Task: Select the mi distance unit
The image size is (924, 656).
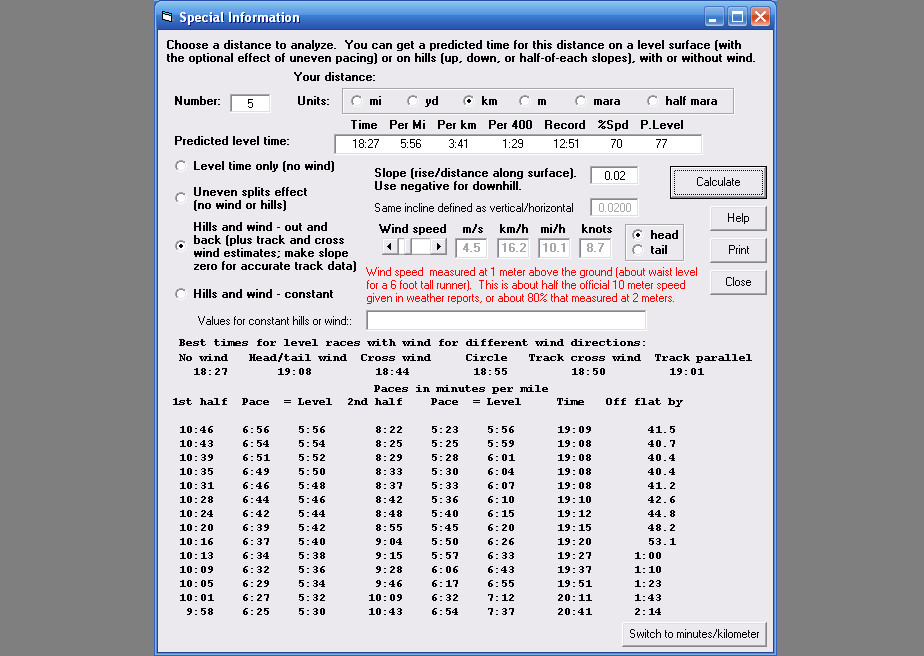Action: [x=357, y=101]
